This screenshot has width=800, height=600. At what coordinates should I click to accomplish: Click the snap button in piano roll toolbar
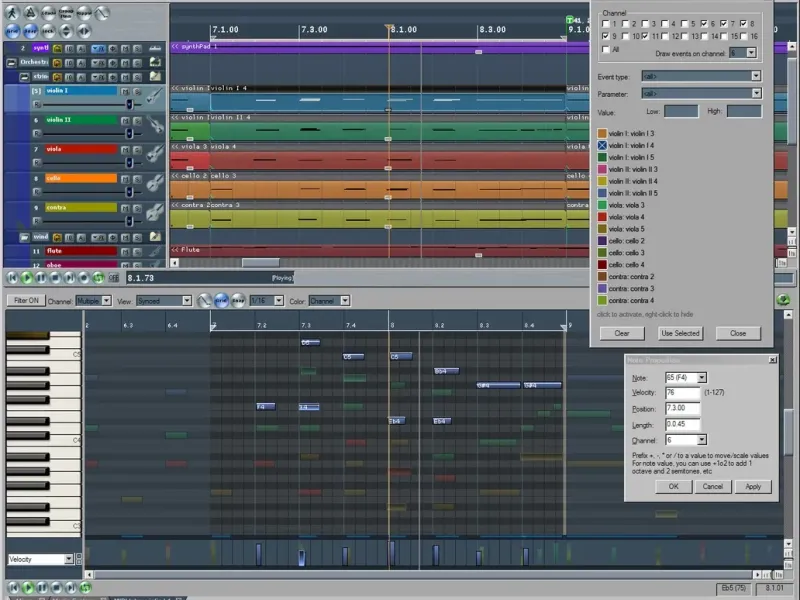238,300
